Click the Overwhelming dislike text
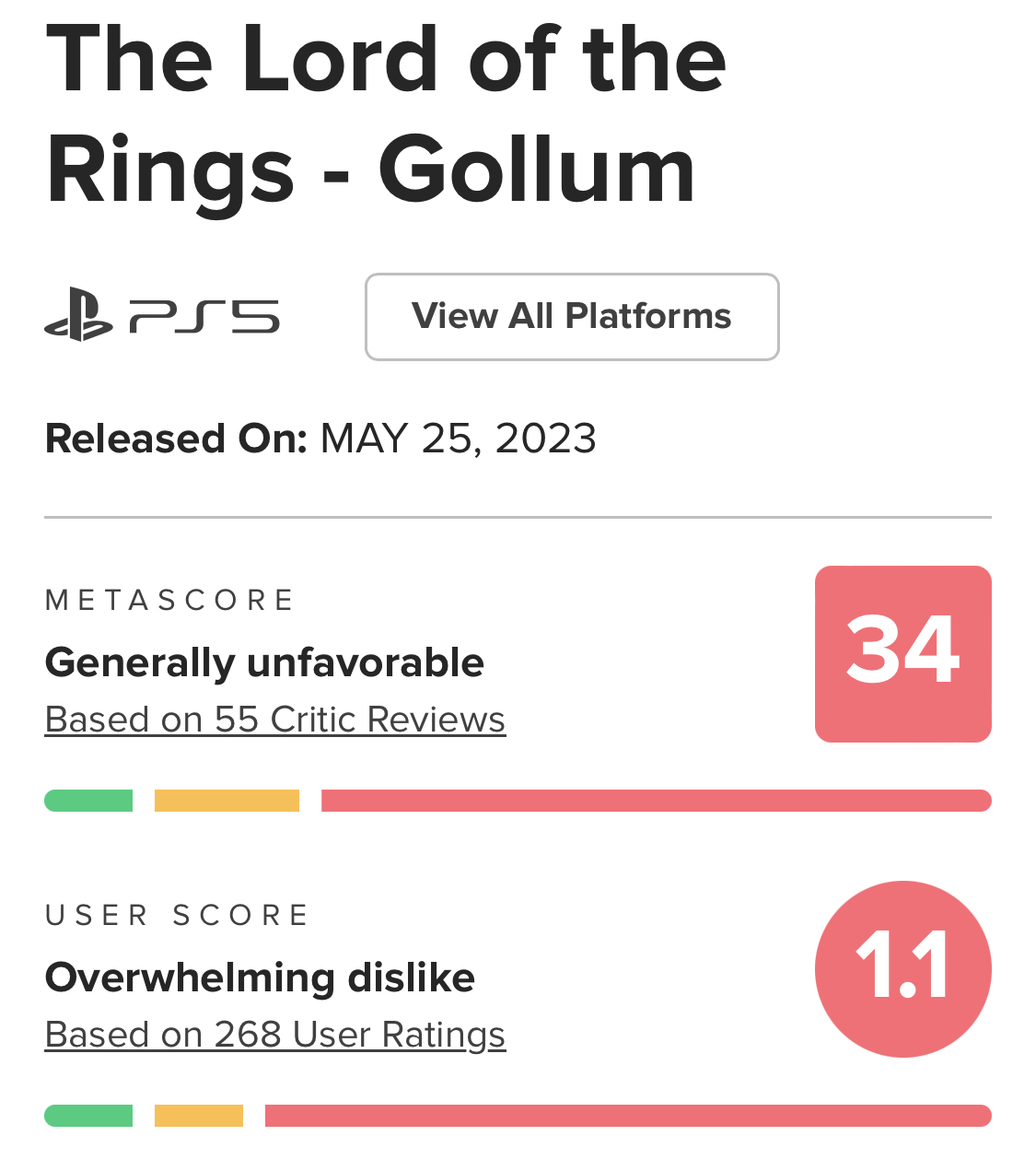 click(x=260, y=978)
